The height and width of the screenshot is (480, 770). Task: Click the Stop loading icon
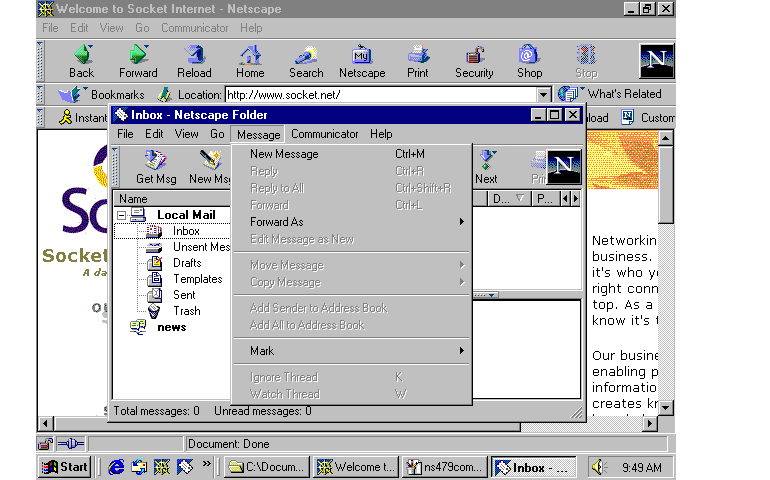(x=586, y=61)
